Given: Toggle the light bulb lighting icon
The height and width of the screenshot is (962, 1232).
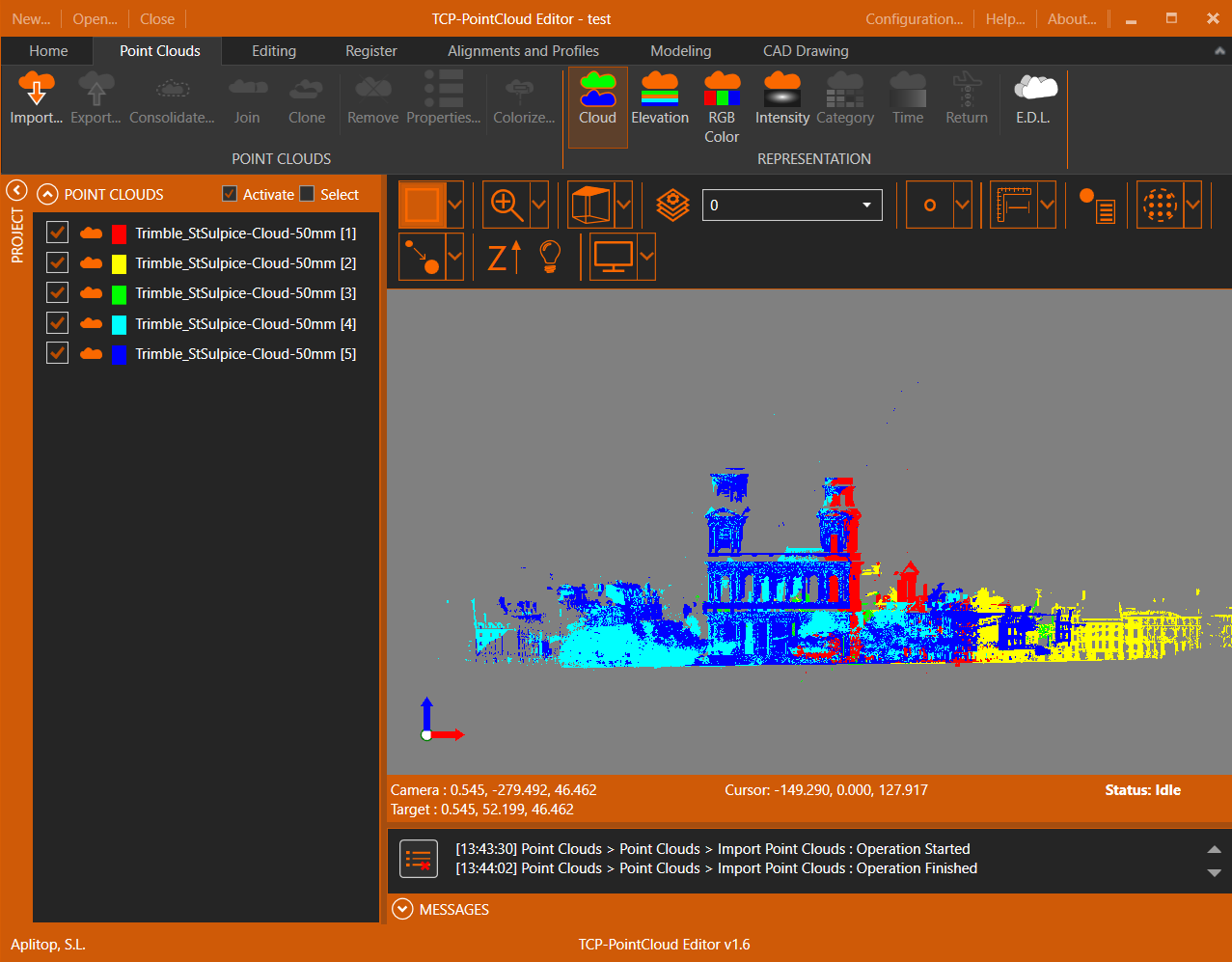Looking at the screenshot, I should click(x=549, y=257).
